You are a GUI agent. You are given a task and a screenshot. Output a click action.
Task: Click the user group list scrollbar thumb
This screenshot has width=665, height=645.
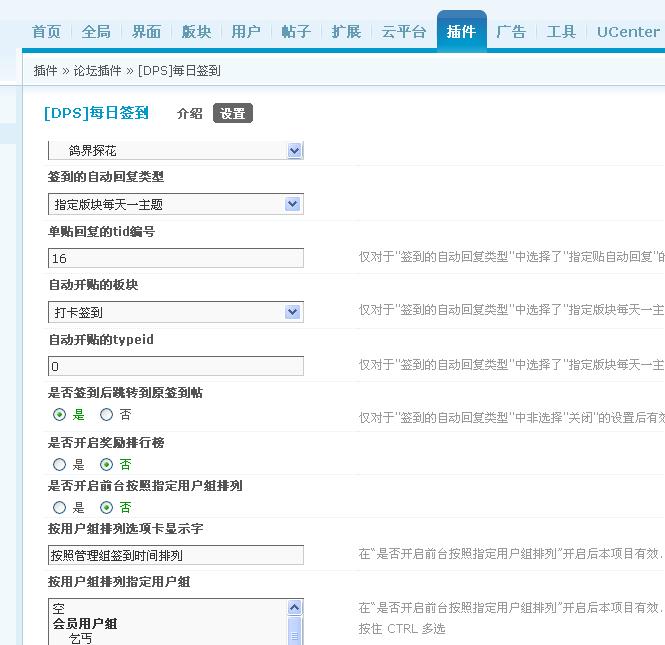point(294,631)
